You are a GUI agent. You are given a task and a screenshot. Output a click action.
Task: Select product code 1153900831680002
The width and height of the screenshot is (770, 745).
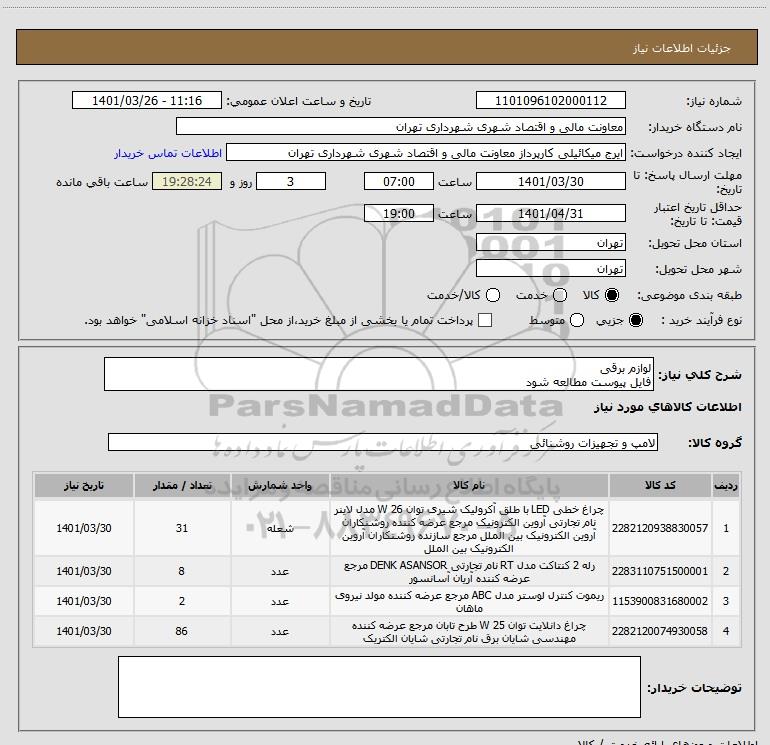(x=660, y=601)
